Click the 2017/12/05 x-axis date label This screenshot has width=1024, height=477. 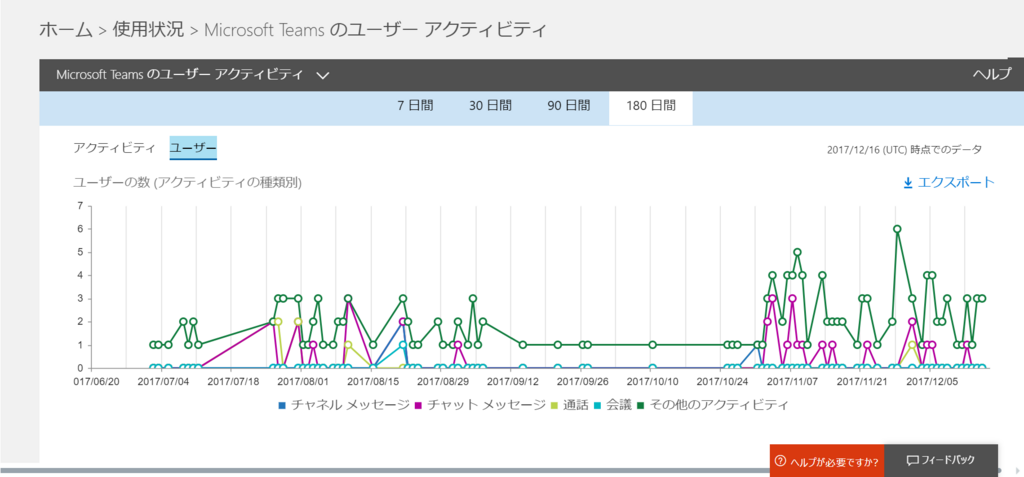pyautogui.click(x=932, y=380)
